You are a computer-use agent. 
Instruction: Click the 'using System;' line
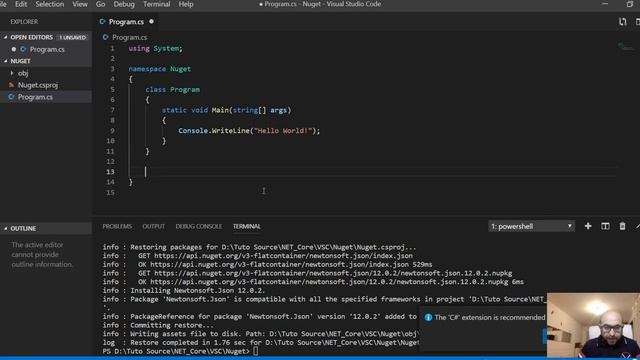click(156, 49)
